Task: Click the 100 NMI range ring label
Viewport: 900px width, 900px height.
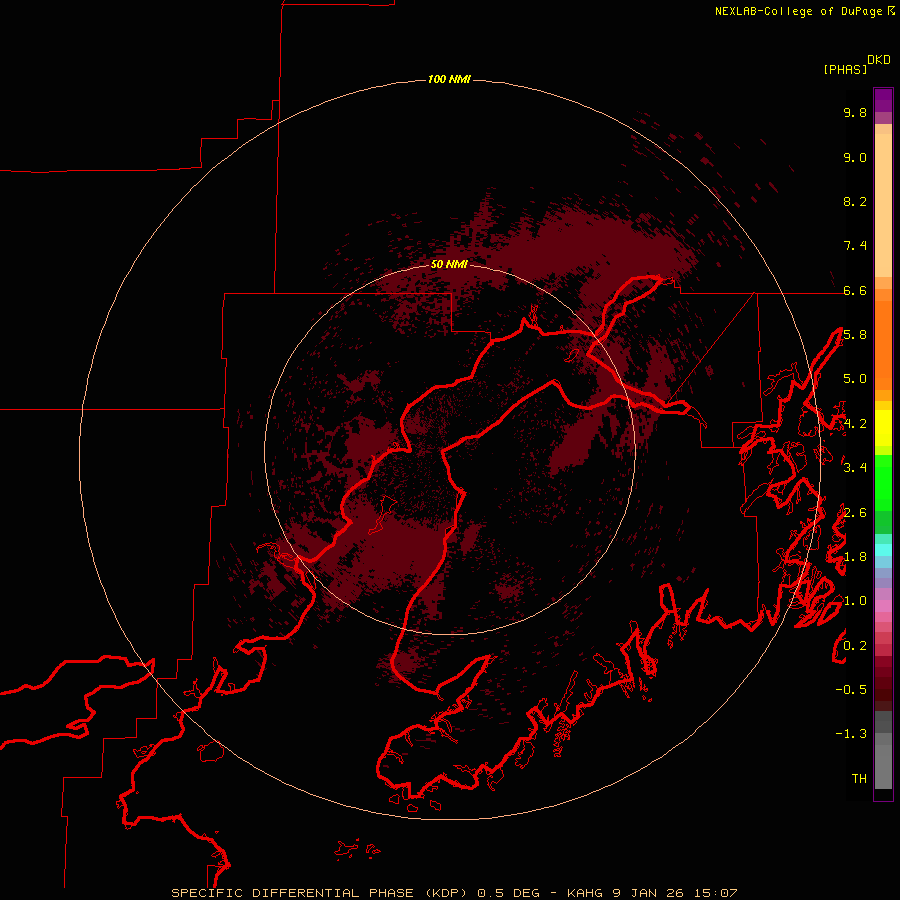Action: click(x=449, y=79)
